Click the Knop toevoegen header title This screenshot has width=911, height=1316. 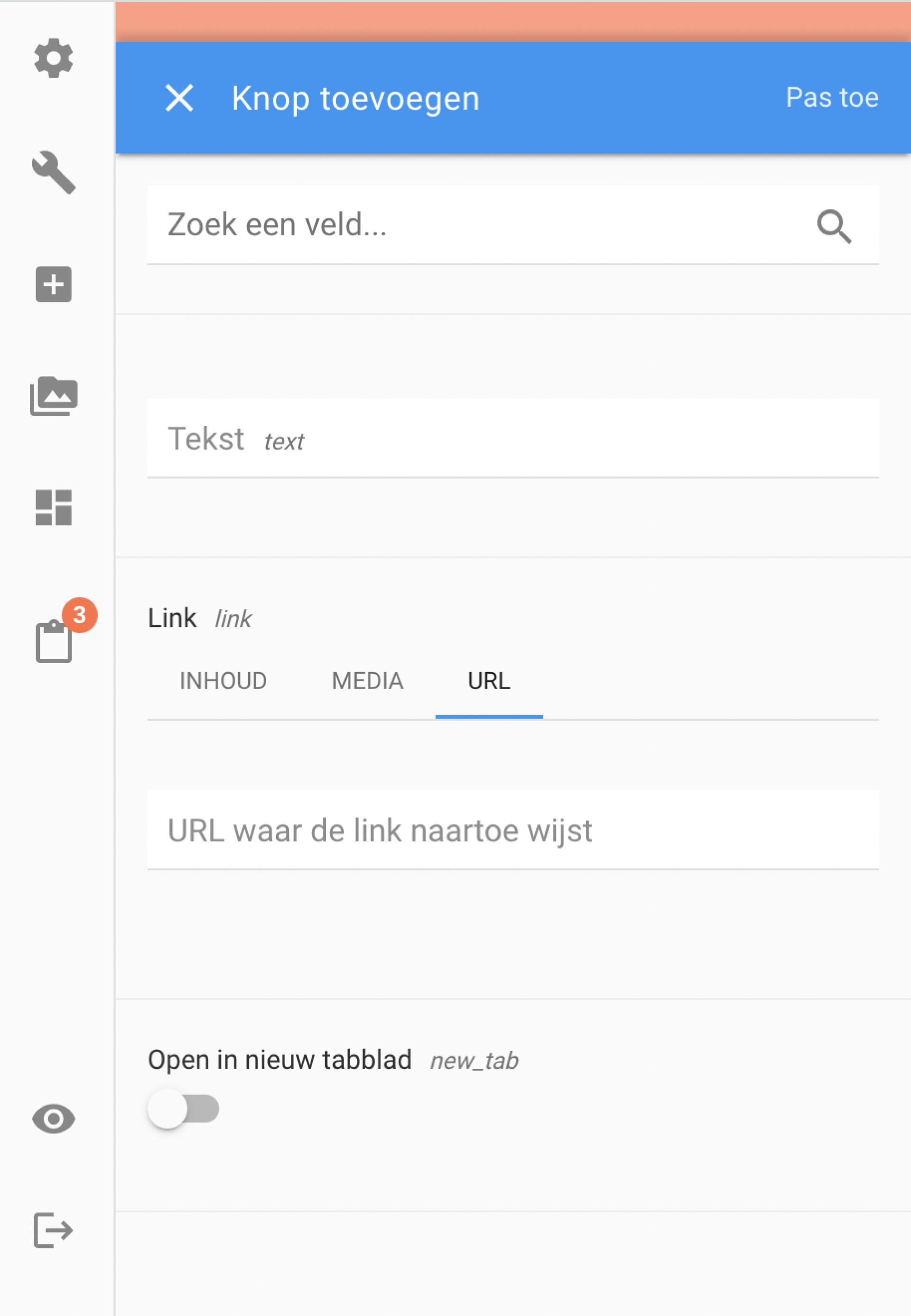[355, 98]
